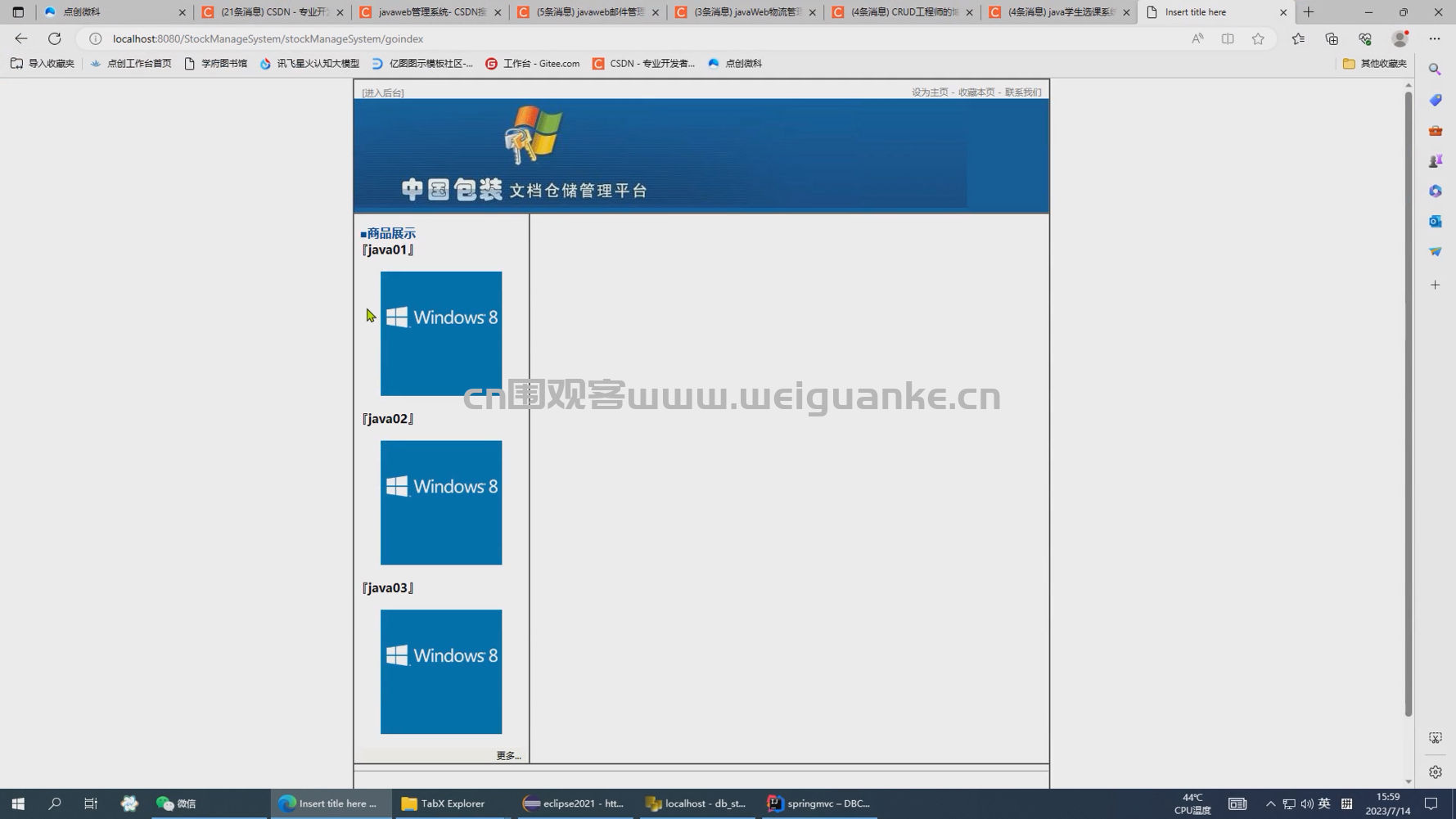Click the page vertical scrollbar
The width and height of the screenshot is (1456, 819).
point(1408,404)
